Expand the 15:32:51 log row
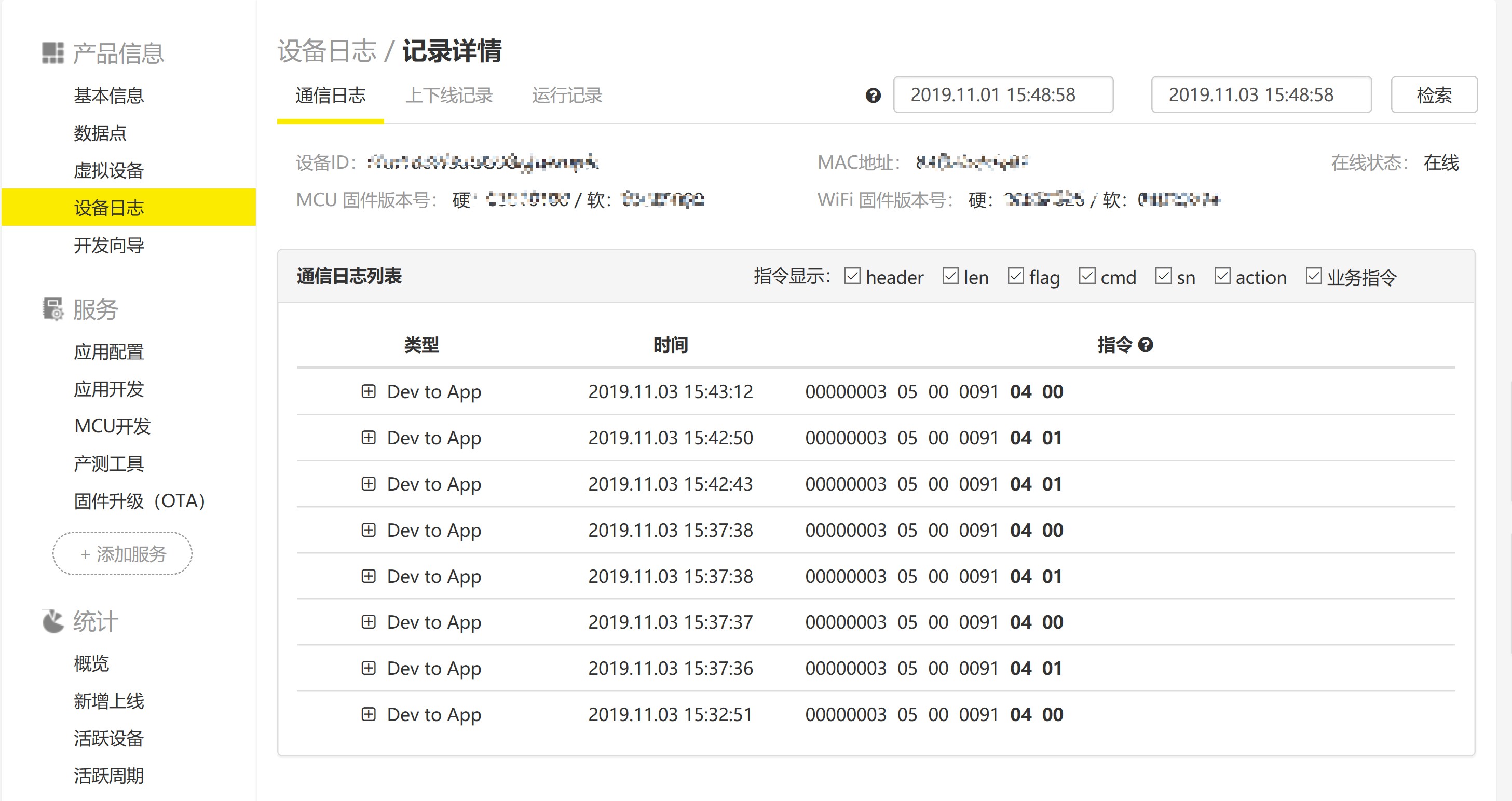Viewport: 1512px width, 801px height. point(368,714)
